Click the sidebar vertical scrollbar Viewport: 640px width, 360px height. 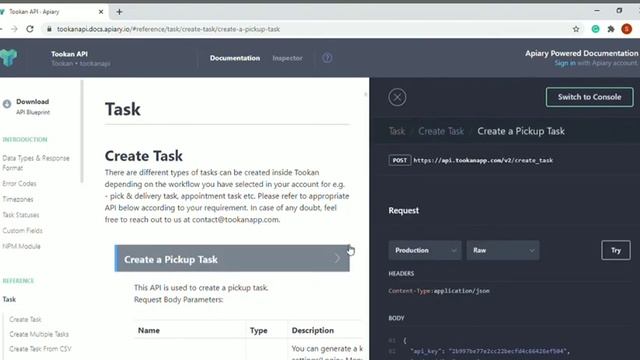click(x=82, y=131)
